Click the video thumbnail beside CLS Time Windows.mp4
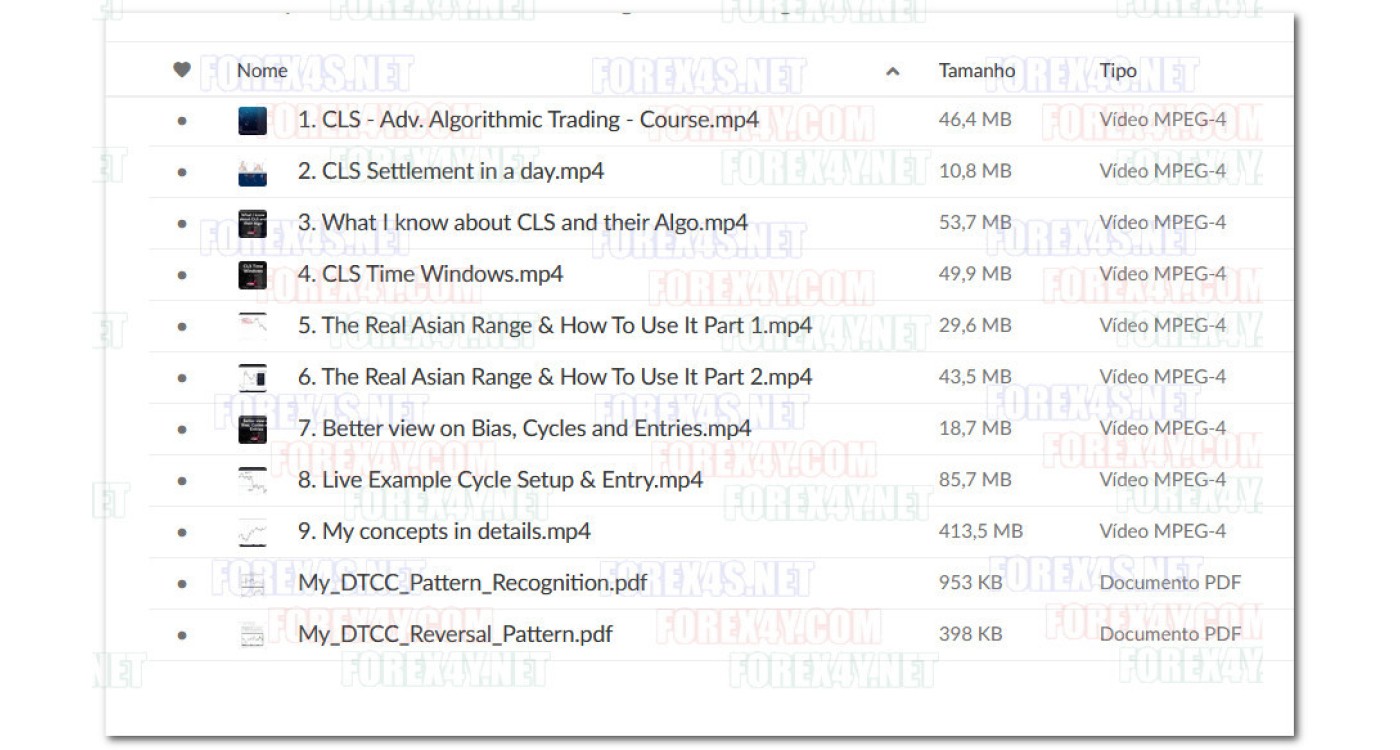Viewport: 1400px width, 750px height. click(252, 273)
